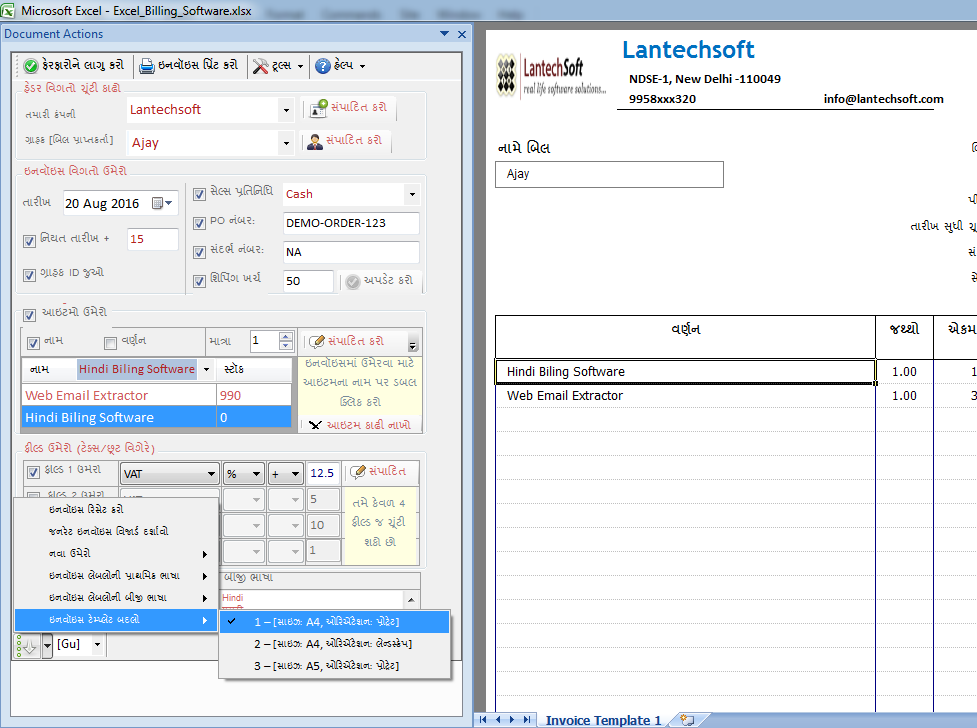Screen dimensions: 977x728
Task: Open the percent unit dropdown in VAT row
Action: [x=243, y=474]
